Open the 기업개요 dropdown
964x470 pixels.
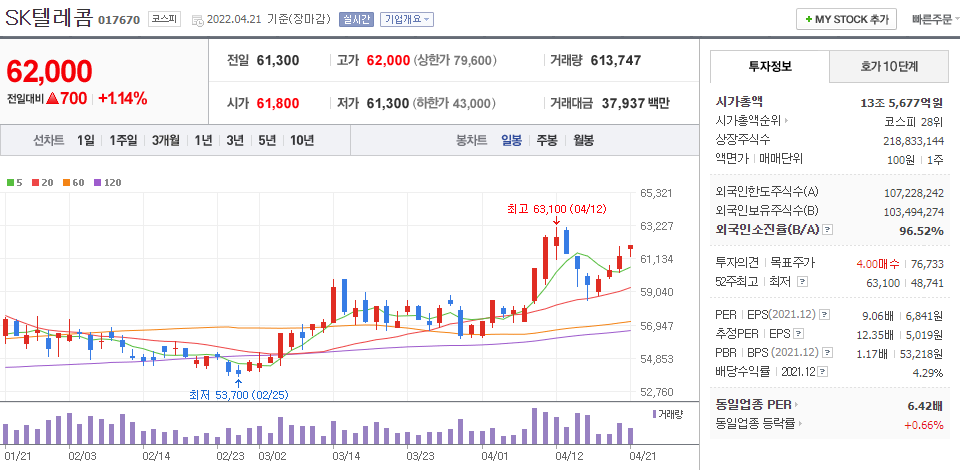[x=407, y=19]
